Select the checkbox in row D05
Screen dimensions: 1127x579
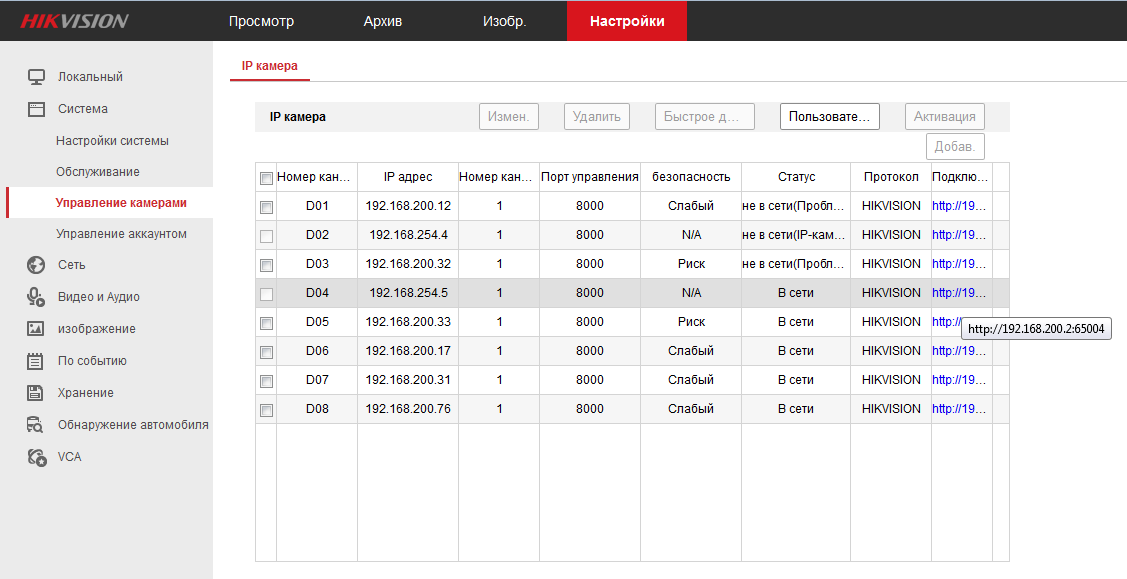click(266, 323)
